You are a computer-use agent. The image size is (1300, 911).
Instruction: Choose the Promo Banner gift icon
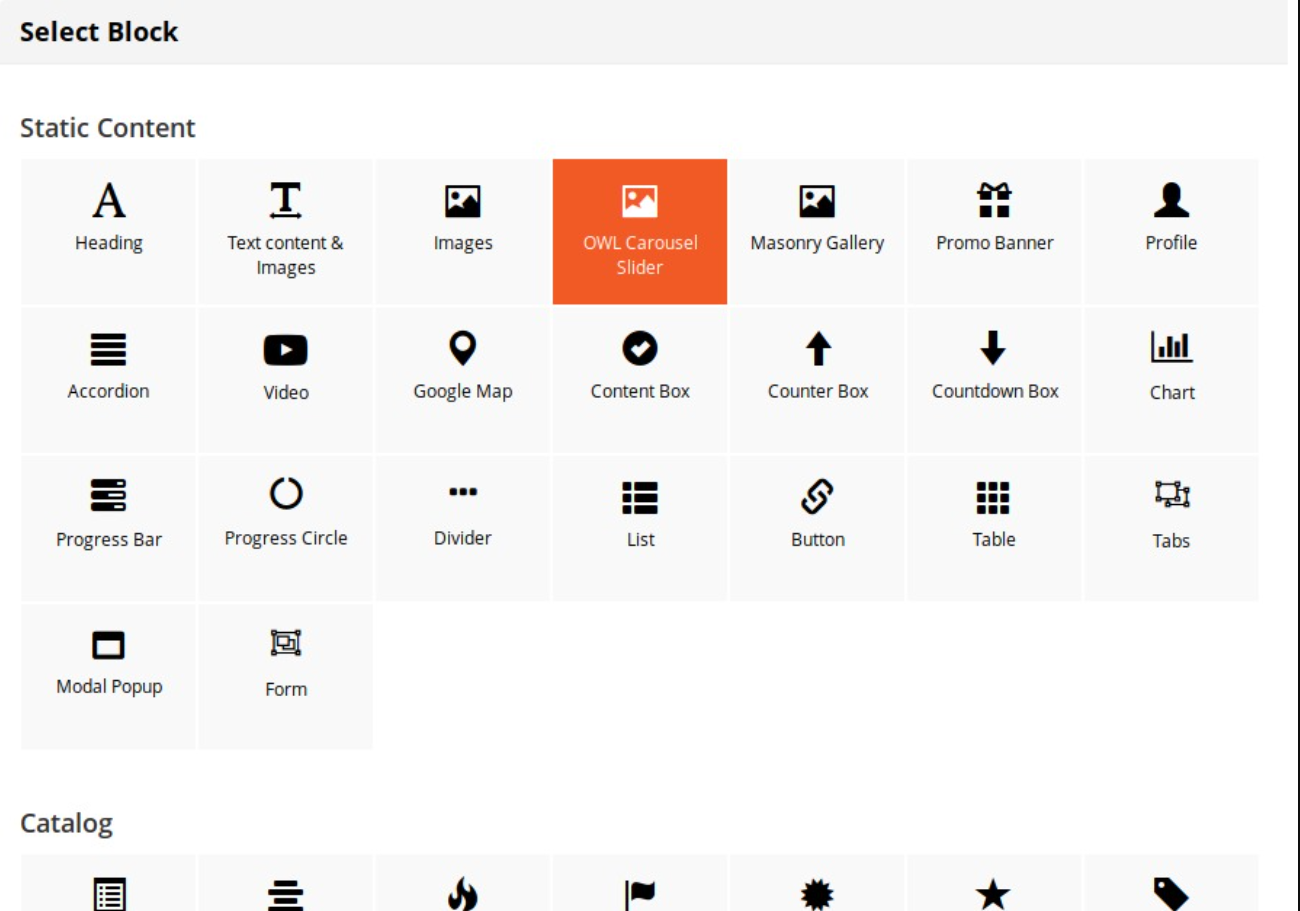(994, 201)
